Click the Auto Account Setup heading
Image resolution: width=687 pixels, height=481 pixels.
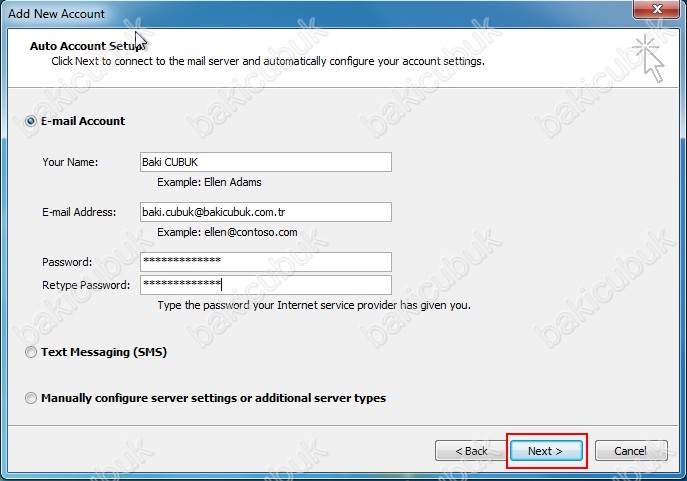pyautogui.click(x=87, y=46)
